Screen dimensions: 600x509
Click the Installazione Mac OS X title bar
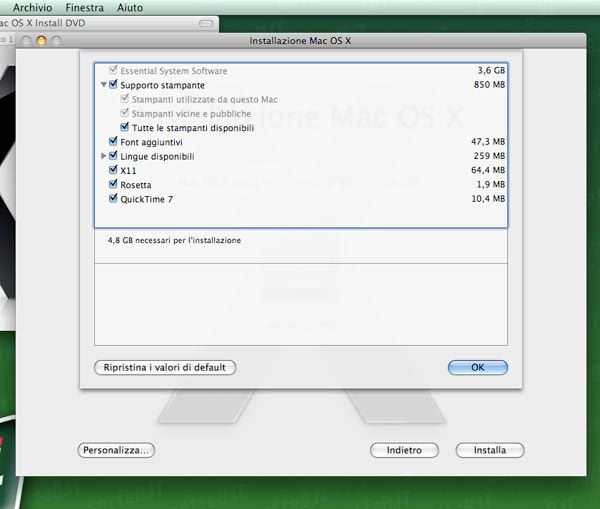pos(300,41)
